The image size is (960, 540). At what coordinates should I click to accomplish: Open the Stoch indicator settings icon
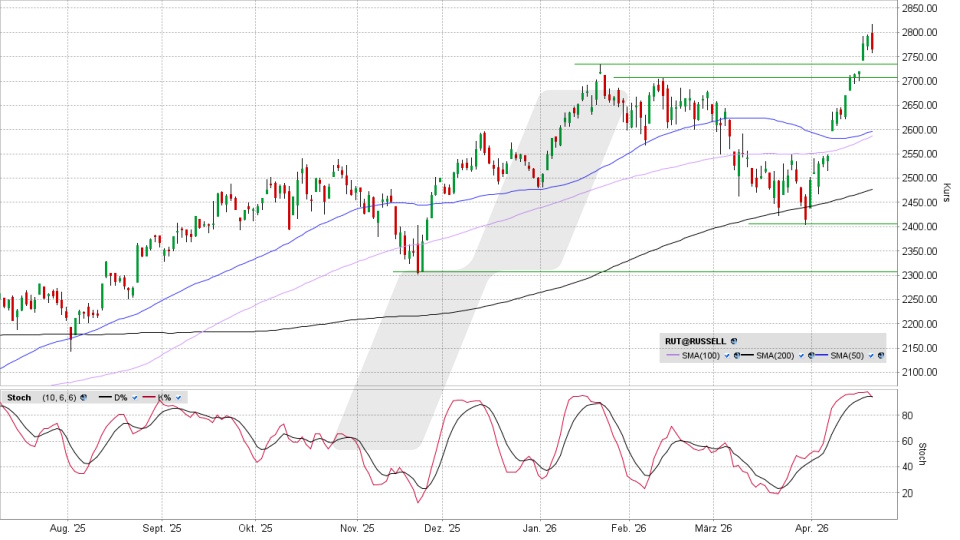84,397
